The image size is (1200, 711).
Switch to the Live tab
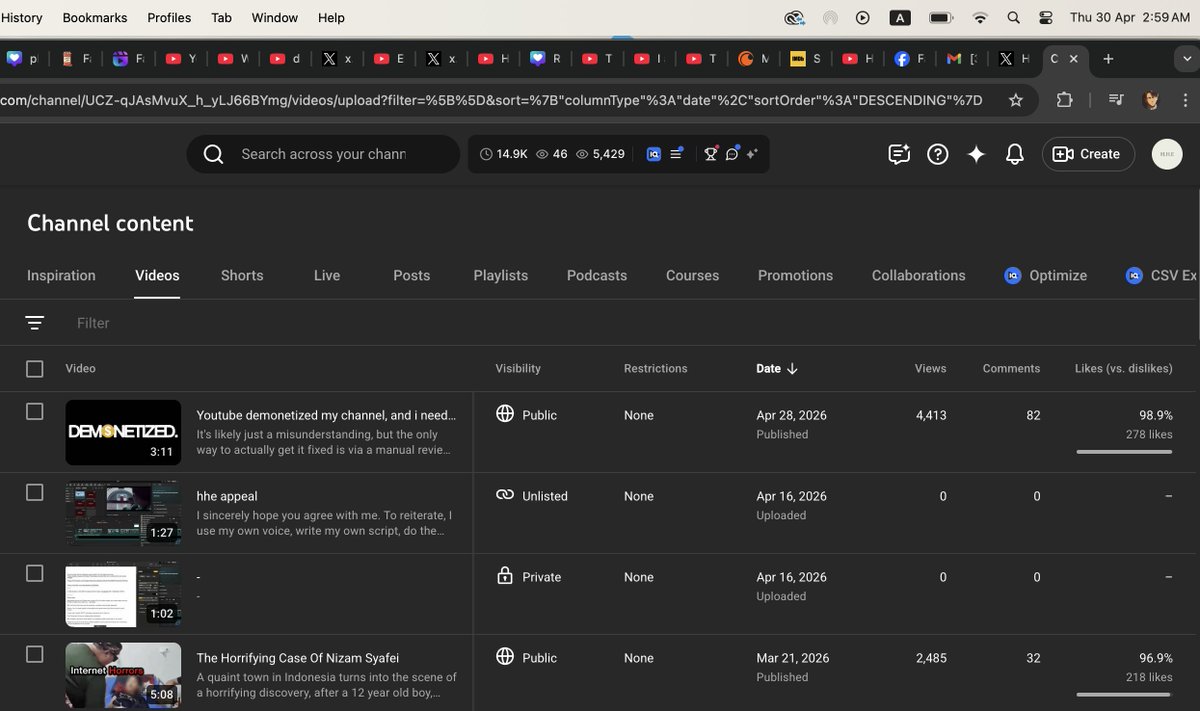coord(327,275)
